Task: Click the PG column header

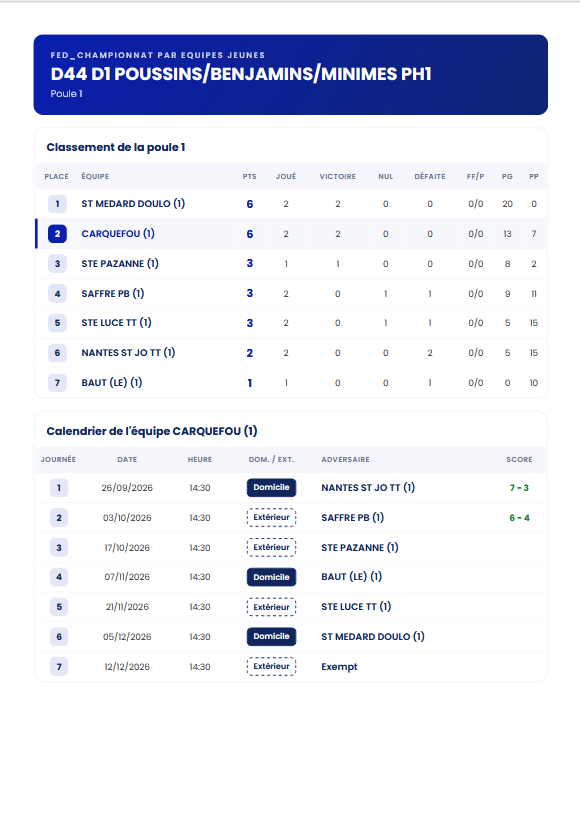Action: 507,176
